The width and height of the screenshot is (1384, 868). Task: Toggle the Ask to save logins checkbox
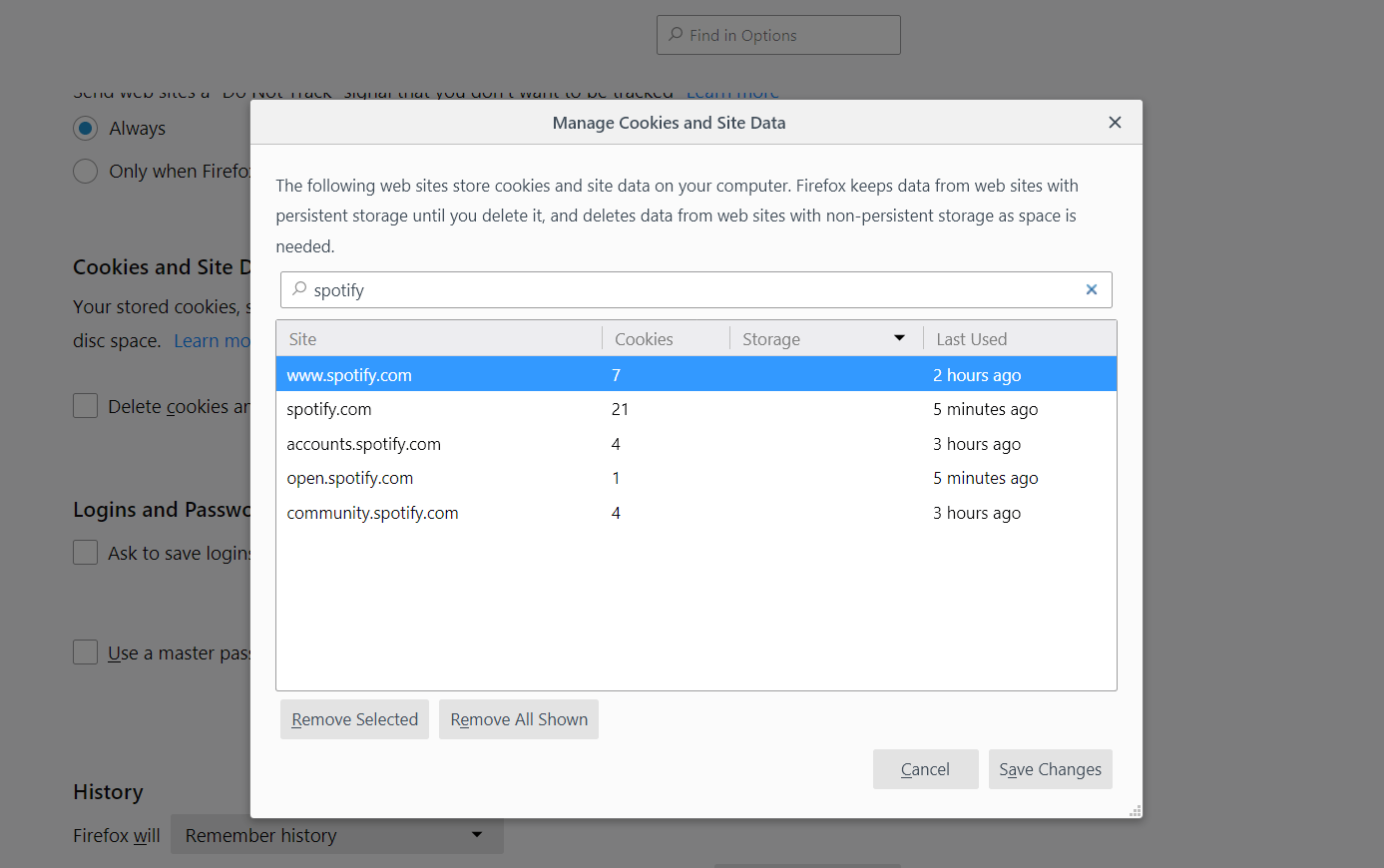(86, 553)
